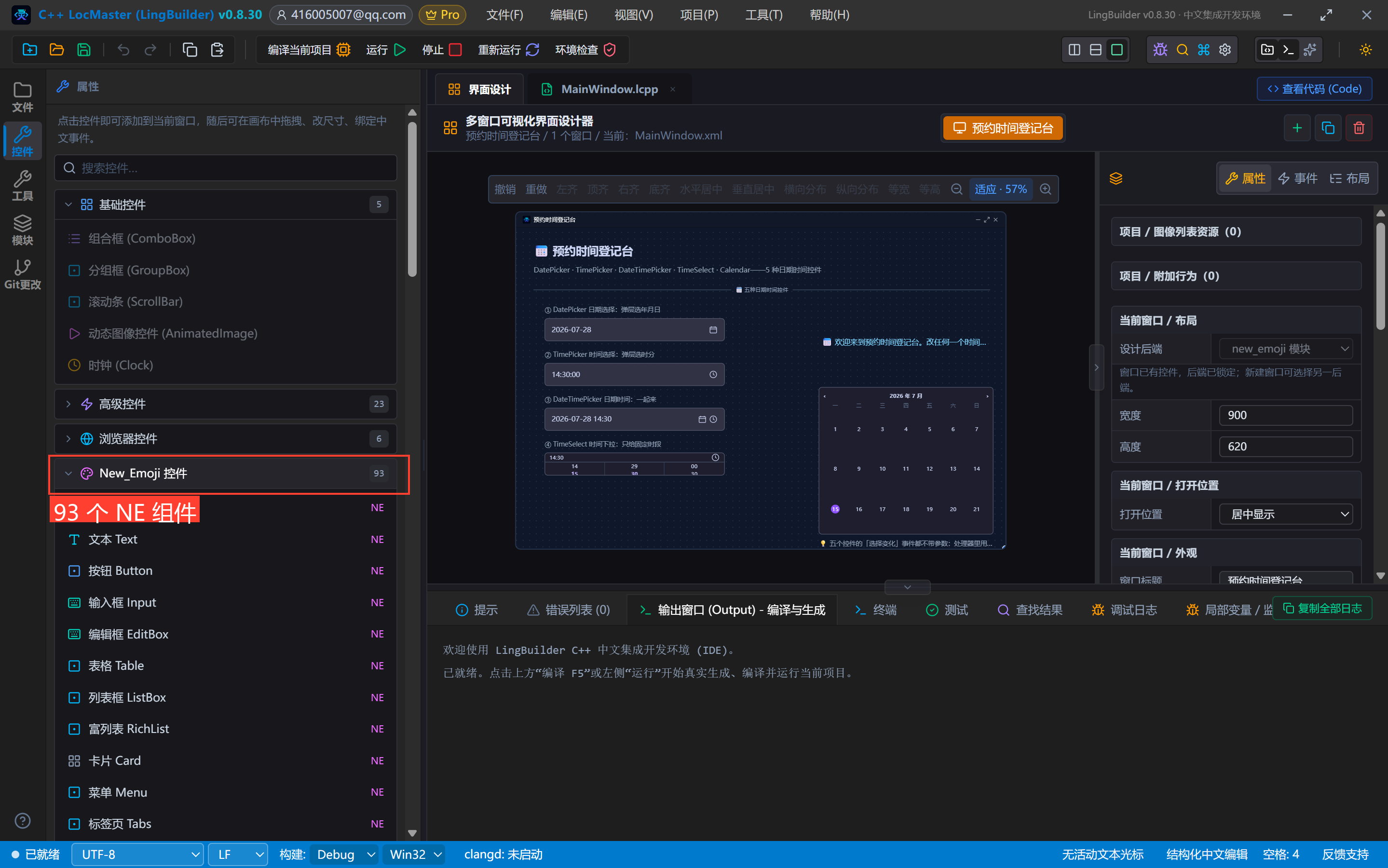
Task: Click the copy icon in top toolbar
Action: click(x=190, y=49)
